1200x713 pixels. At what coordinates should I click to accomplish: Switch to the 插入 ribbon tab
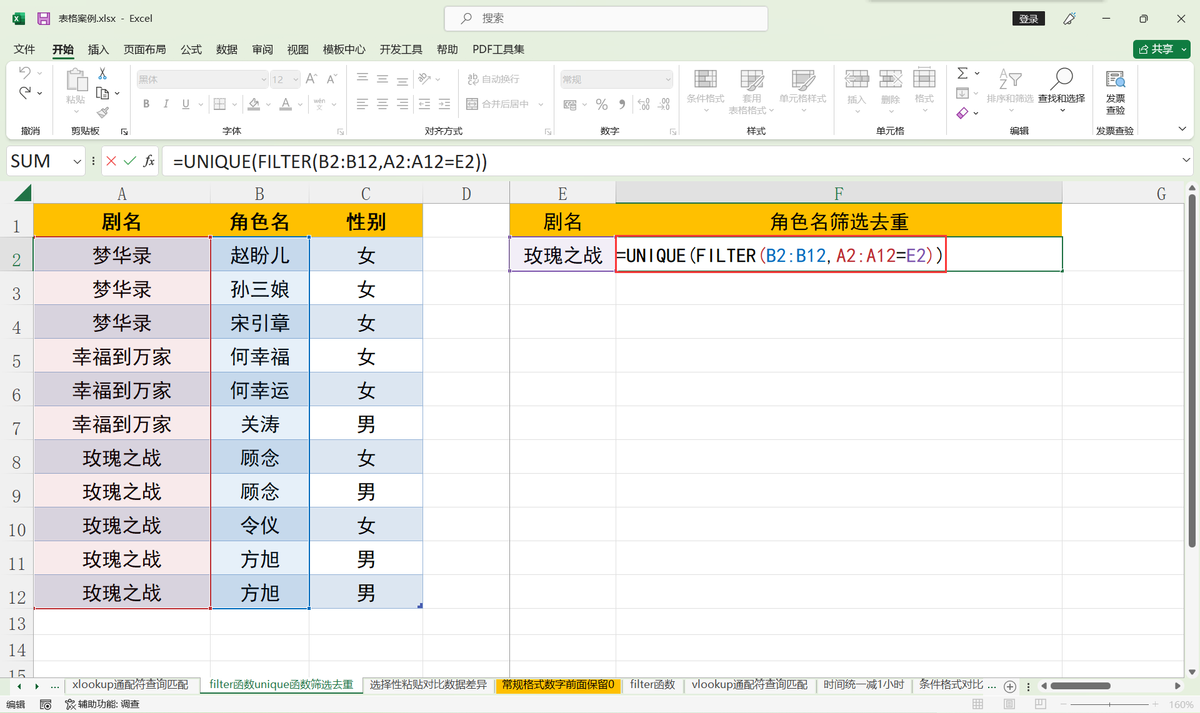tap(98, 49)
